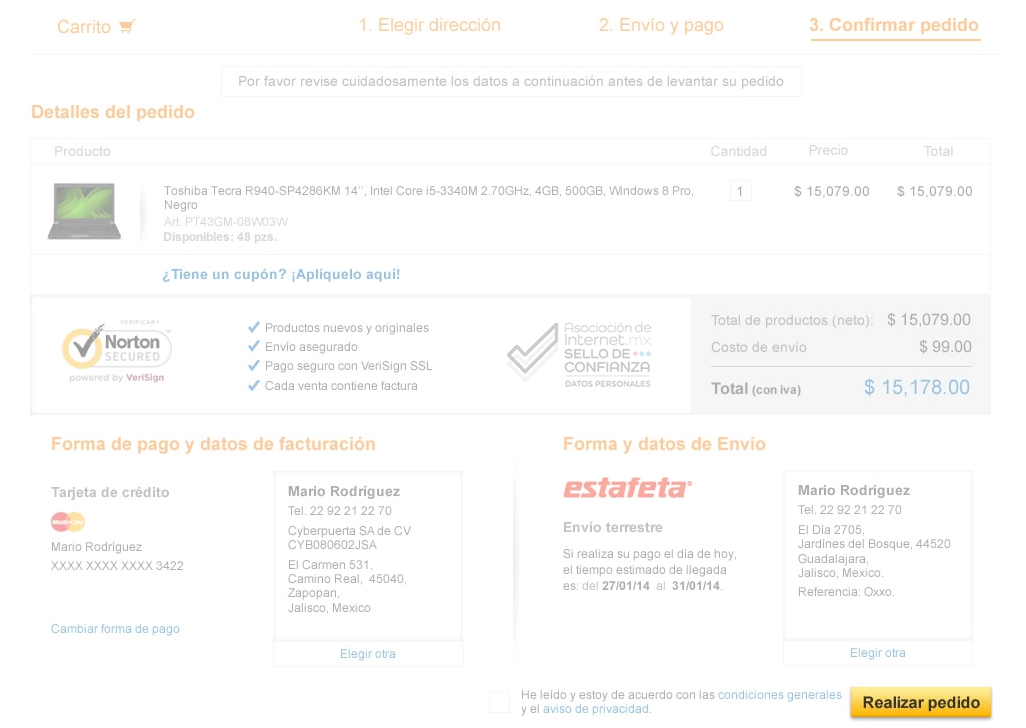Go to step 1 Elegir dirección
This screenshot has width=1026, height=728.
tap(429, 26)
